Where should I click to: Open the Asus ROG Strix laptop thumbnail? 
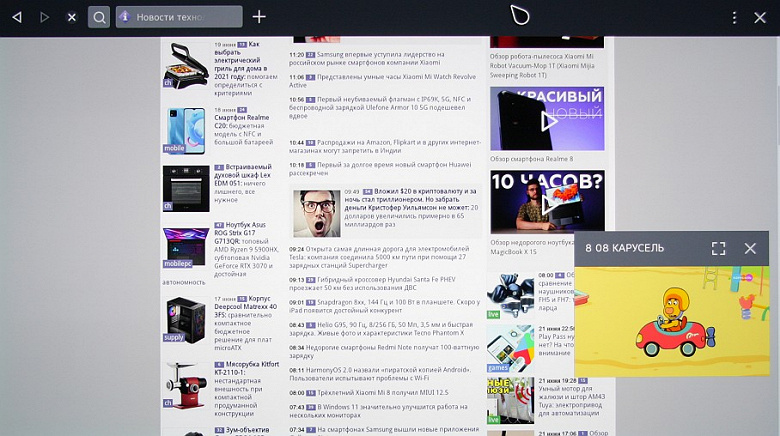click(186, 247)
